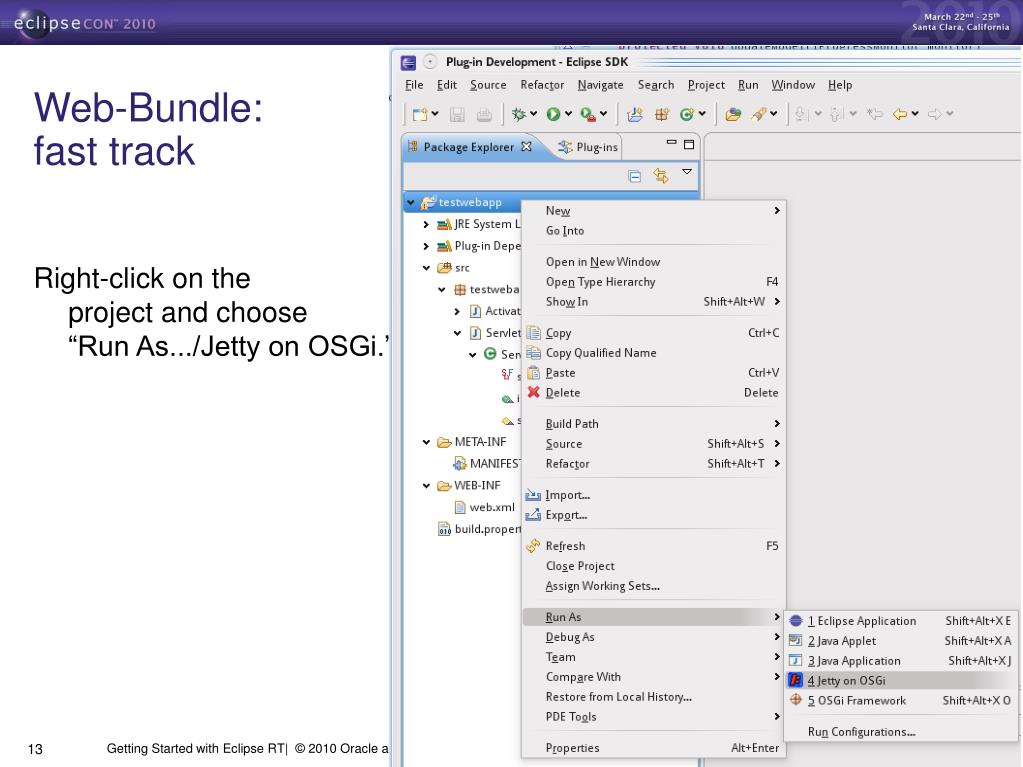Choose "3 Java Application" in the submenu
Image resolution: width=1023 pixels, height=767 pixels.
point(900,661)
